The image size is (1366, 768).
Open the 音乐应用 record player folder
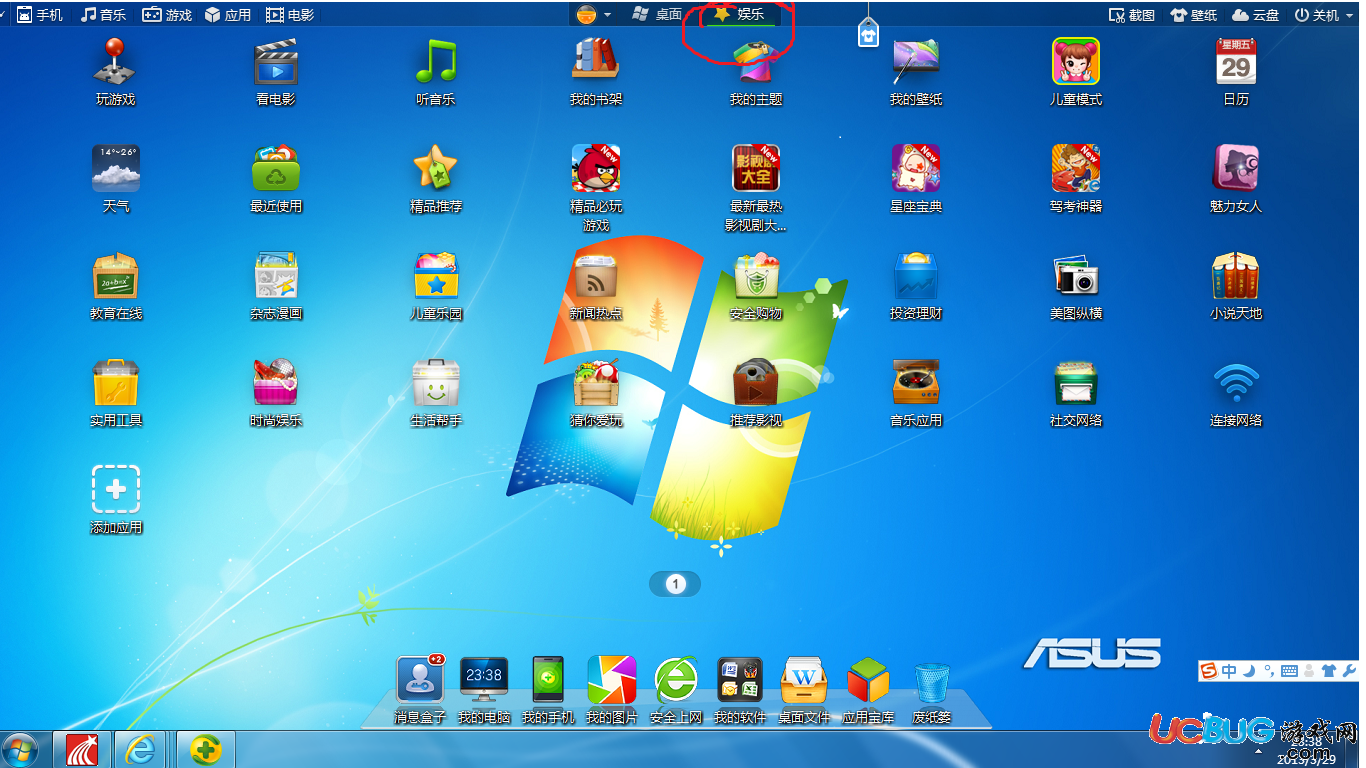916,382
